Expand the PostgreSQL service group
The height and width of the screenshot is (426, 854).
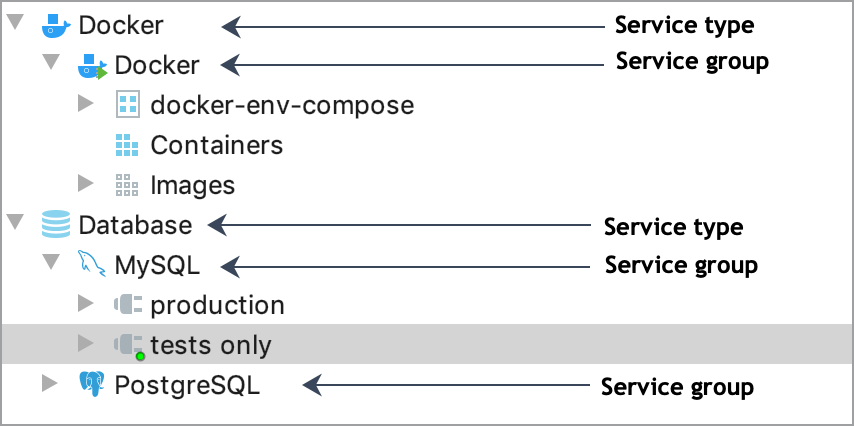pyautogui.click(x=51, y=385)
